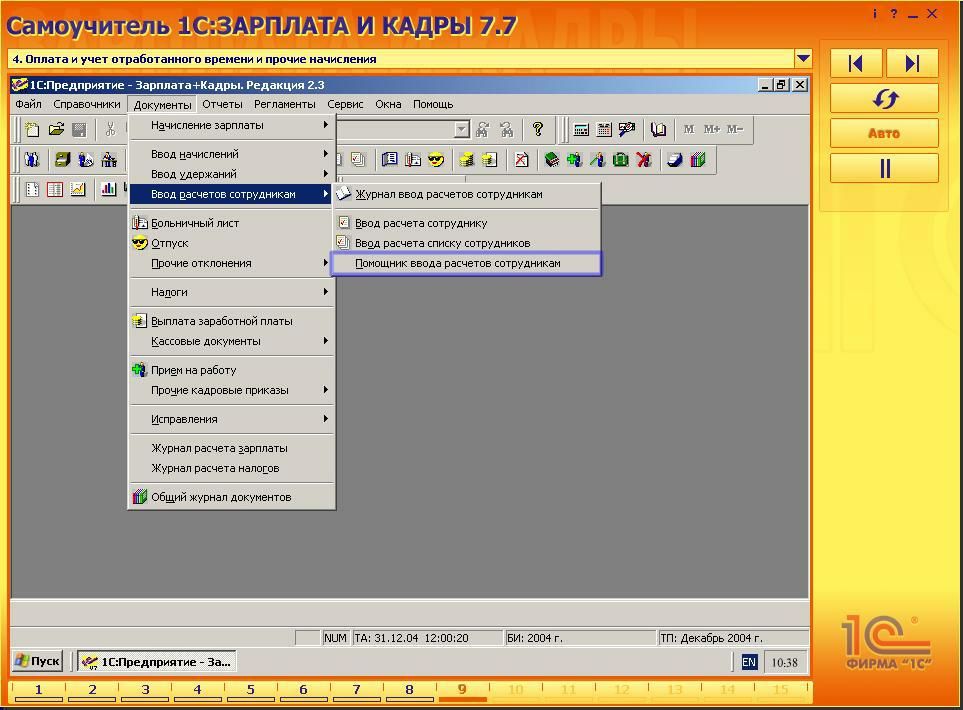The width and height of the screenshot is (963, 710).
Task: Click the red-crossed document icon
Action: [x=521, y=160]
